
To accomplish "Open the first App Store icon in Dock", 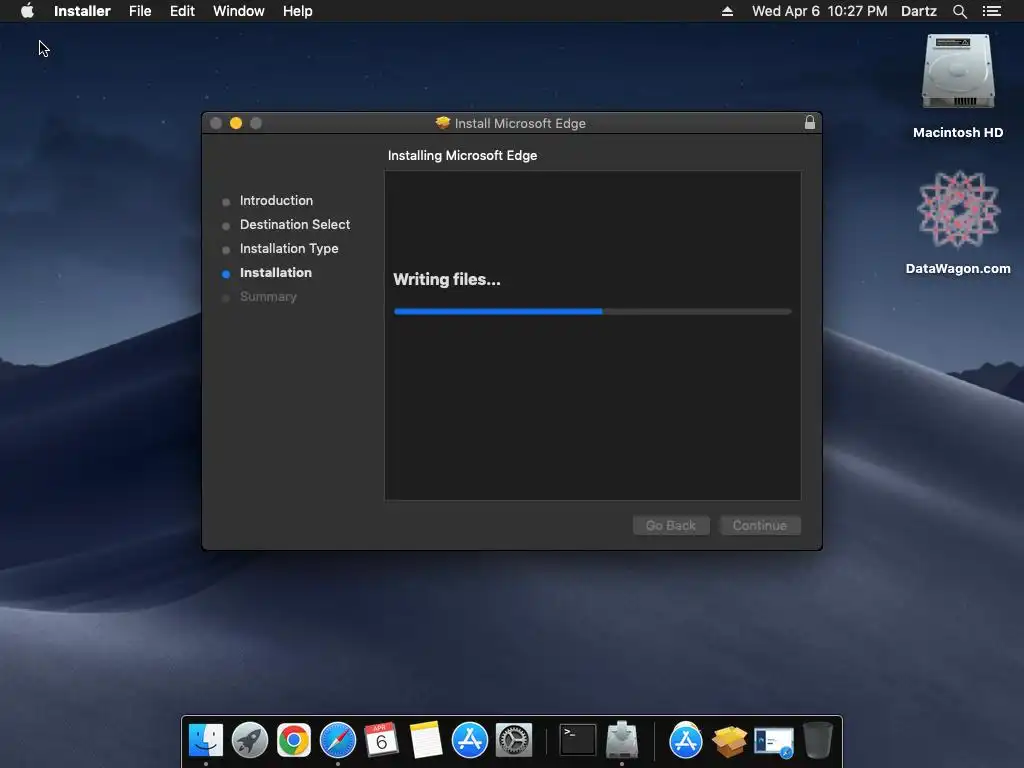I will pos(470,740).
